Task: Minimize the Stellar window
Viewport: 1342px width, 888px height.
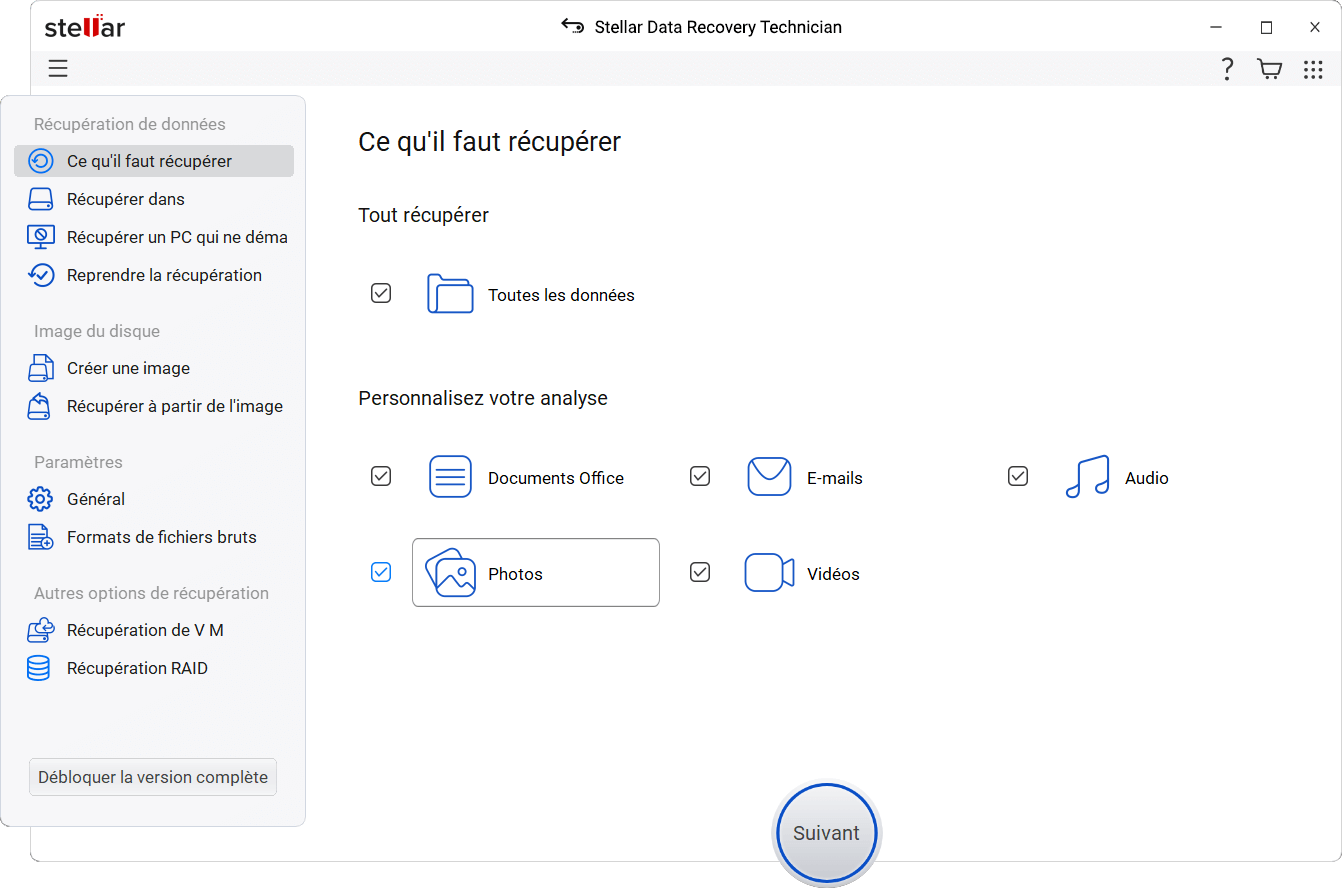Action: point(1216,27)
